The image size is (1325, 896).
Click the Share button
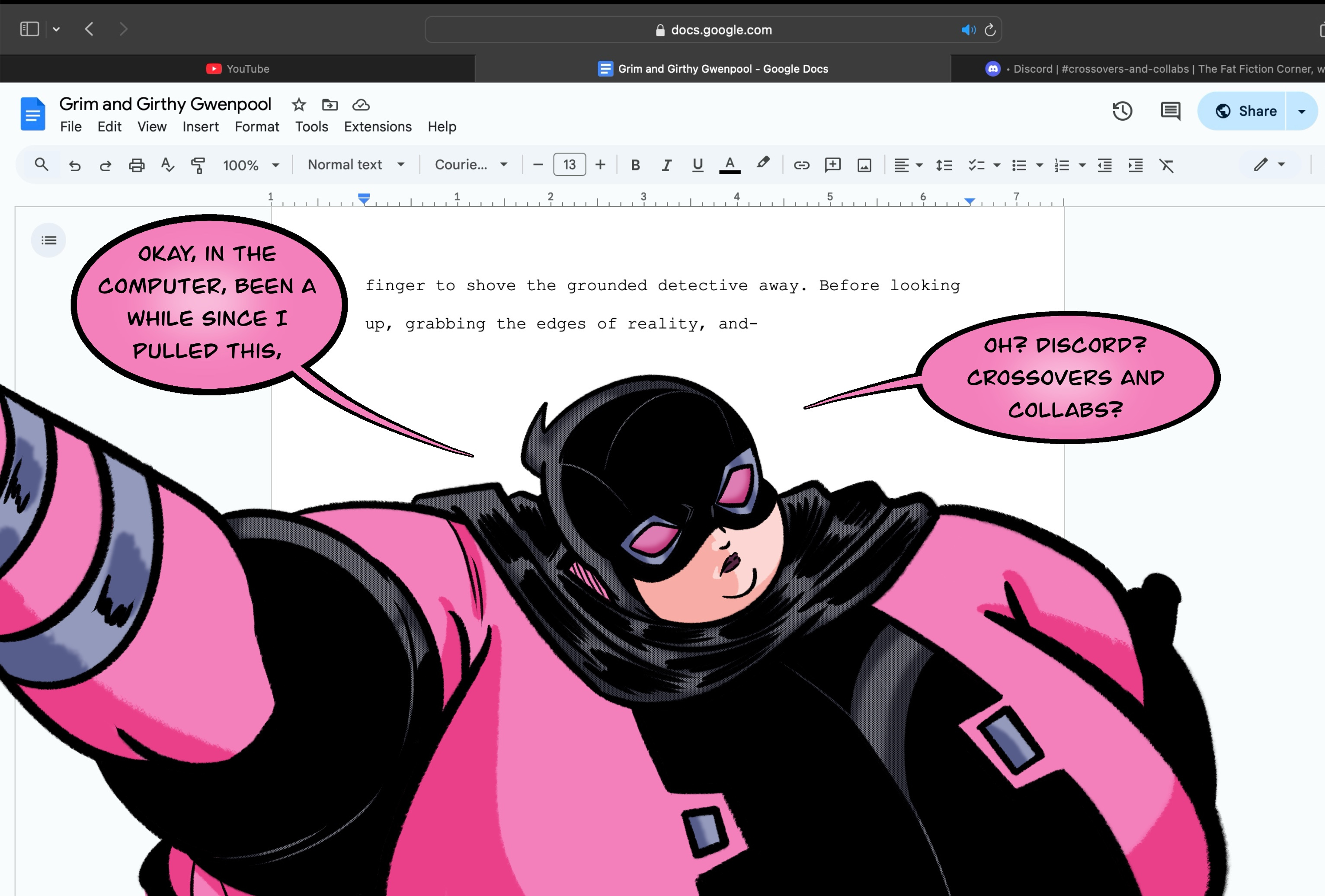1242,111
